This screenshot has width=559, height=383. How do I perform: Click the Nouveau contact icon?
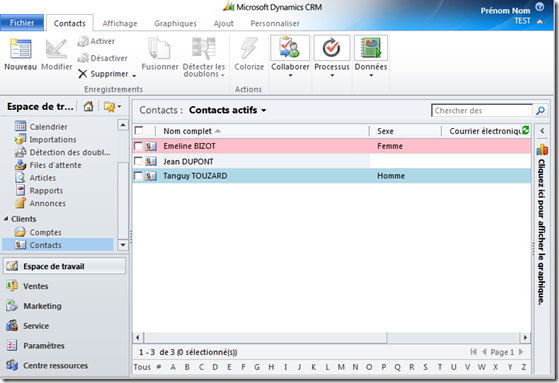pyautogui.click(x=20, y=48)
